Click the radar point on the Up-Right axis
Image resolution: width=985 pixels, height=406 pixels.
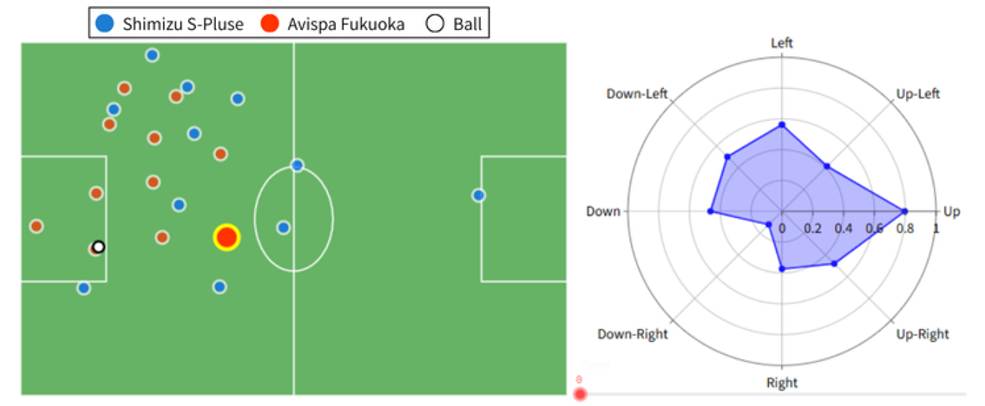pos(834,264)
